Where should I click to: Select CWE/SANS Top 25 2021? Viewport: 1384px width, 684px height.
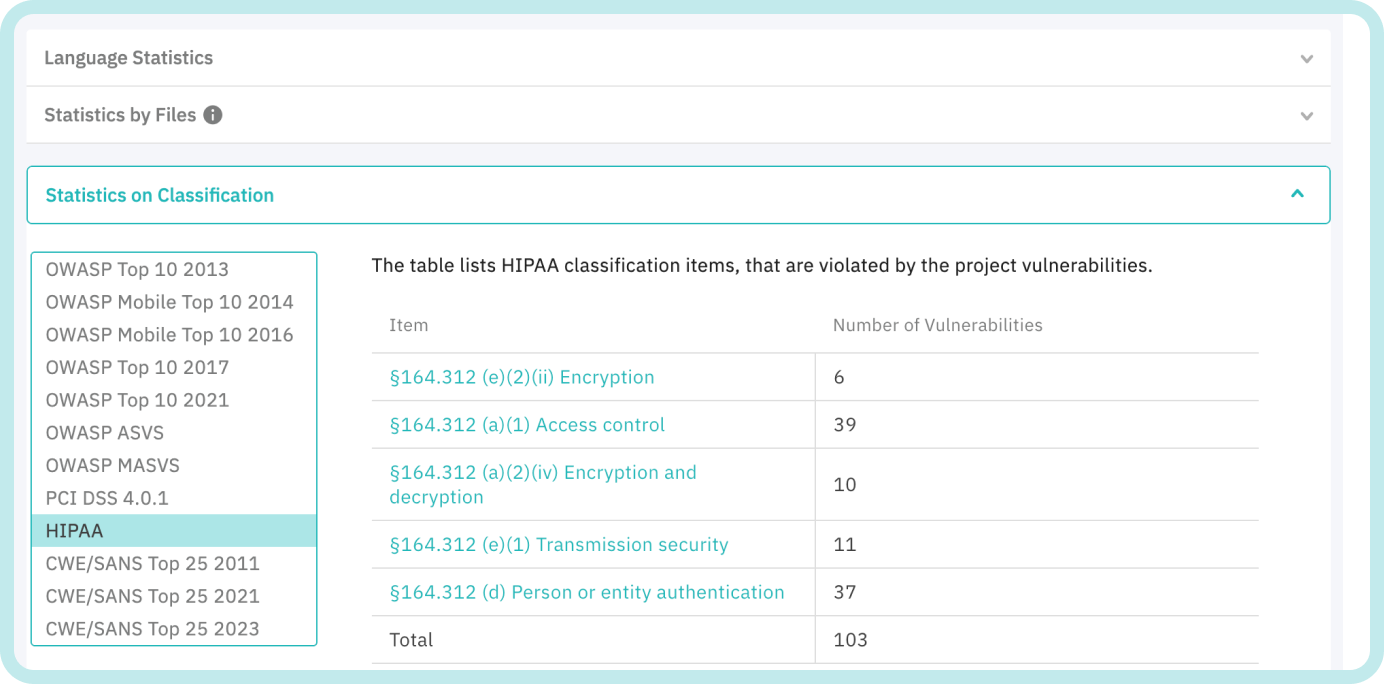pyautogui.click(x=174, y=596)
